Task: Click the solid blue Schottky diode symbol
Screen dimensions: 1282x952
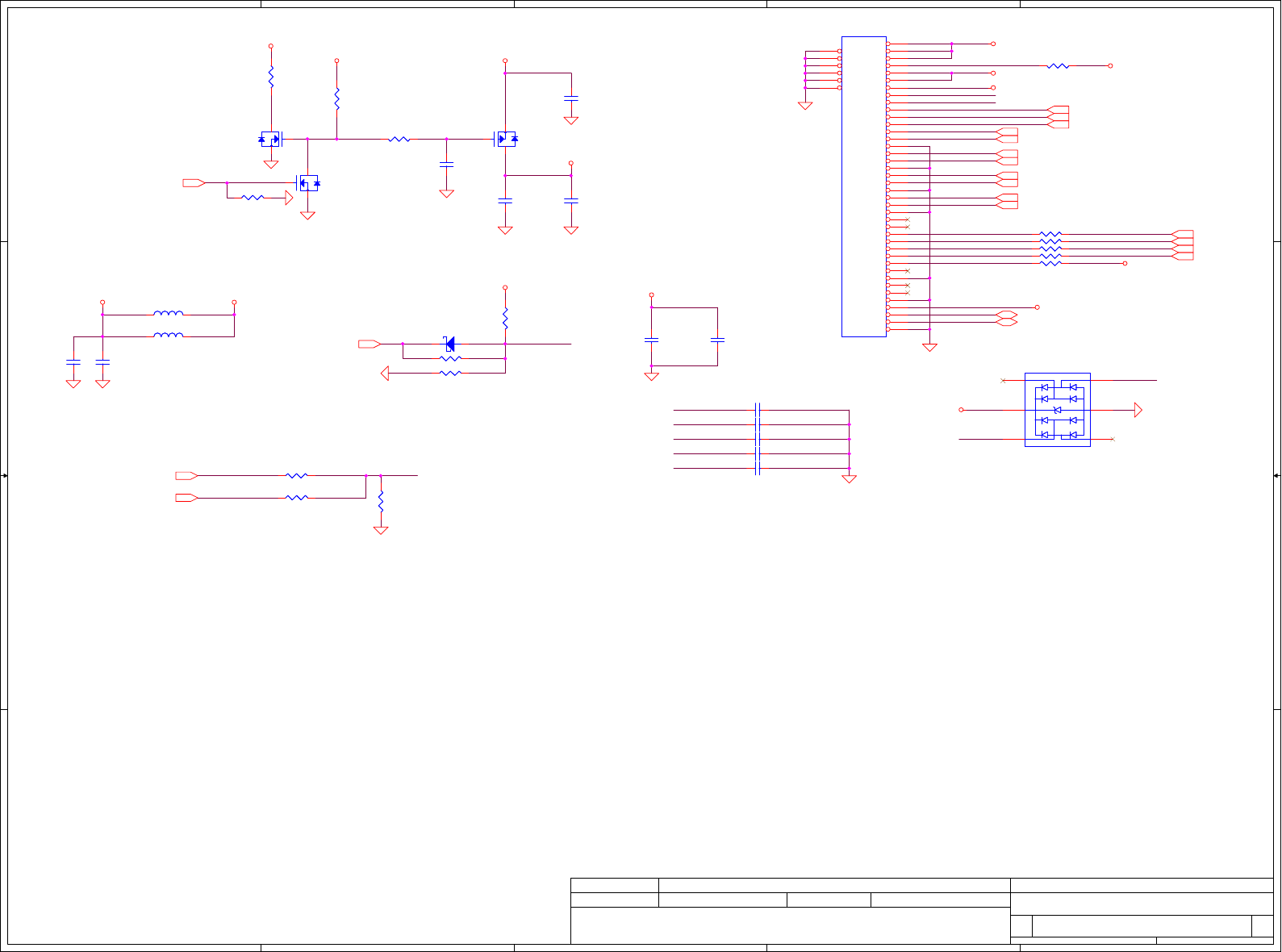Action: [x=449, y=344]
